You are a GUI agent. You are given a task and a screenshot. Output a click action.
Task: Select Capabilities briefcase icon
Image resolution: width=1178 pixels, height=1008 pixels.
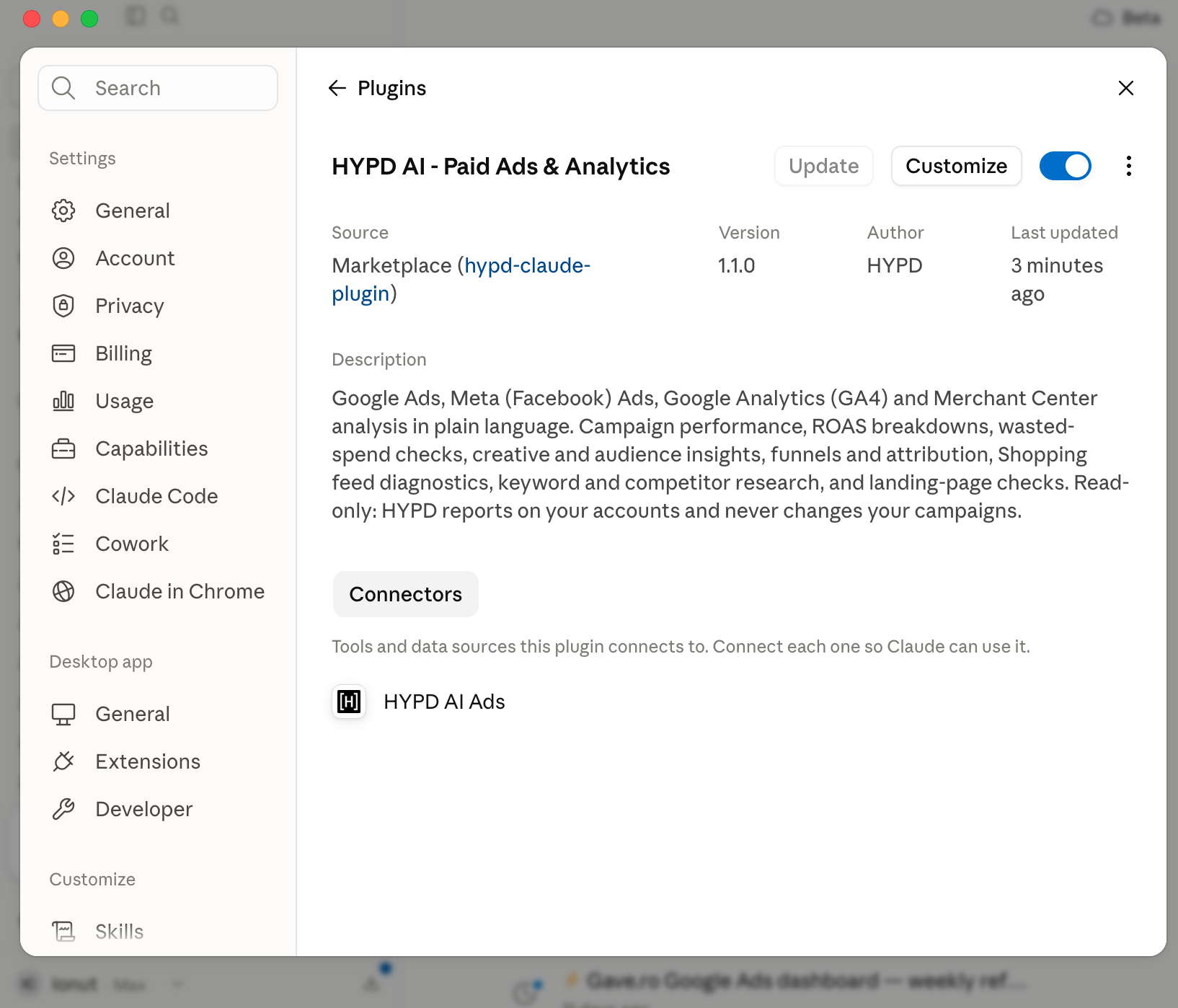click(63, 448)
